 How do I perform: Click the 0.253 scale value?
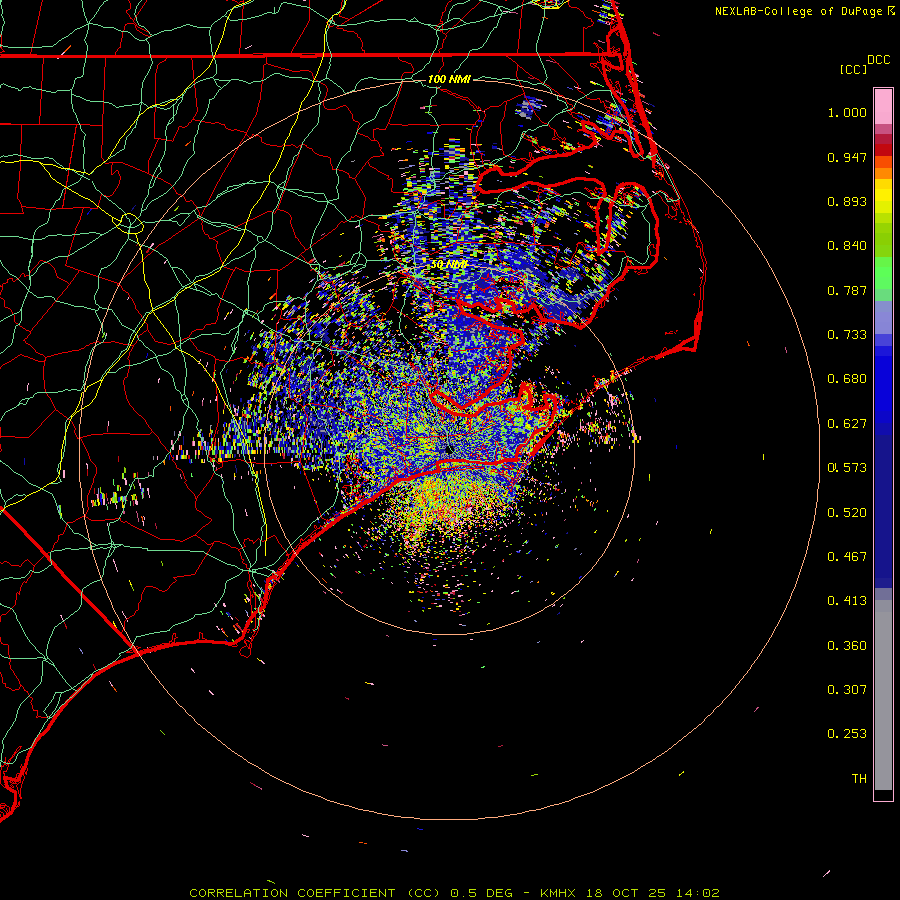coord(847,734)
